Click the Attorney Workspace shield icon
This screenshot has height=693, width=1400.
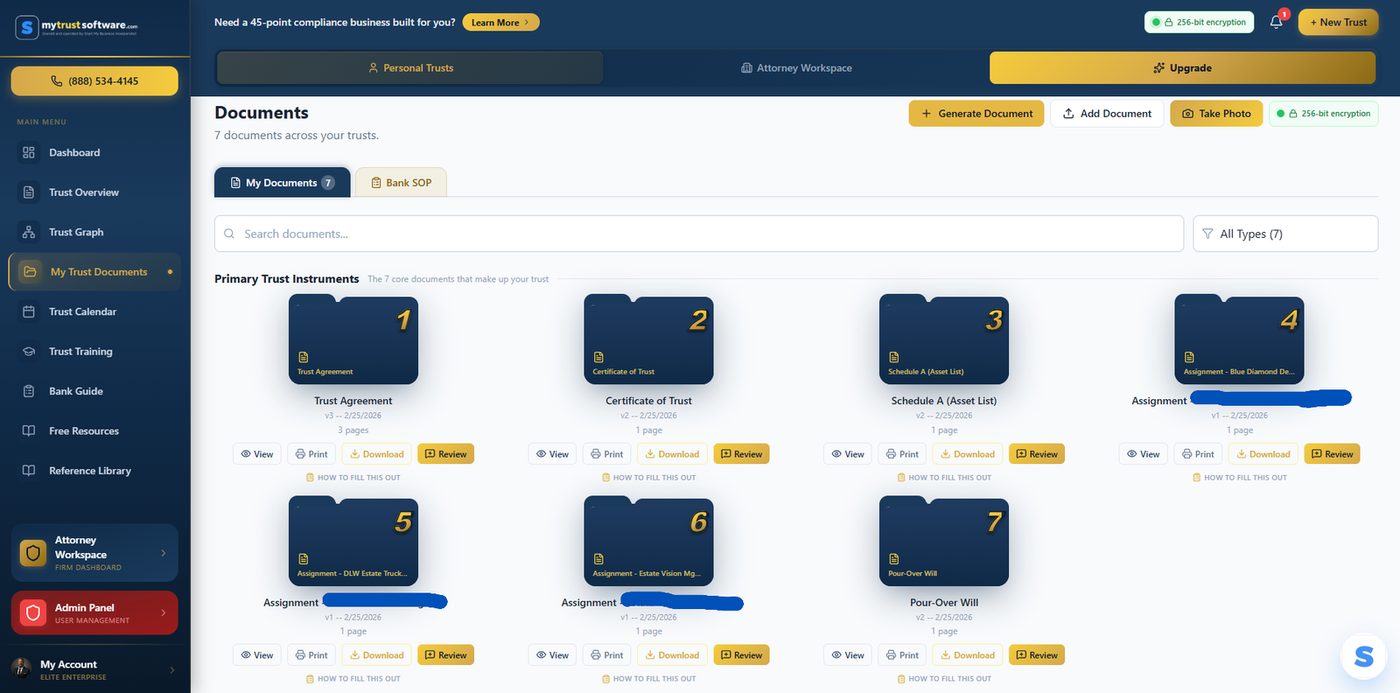pyautogui.click(x=33, y=553)
